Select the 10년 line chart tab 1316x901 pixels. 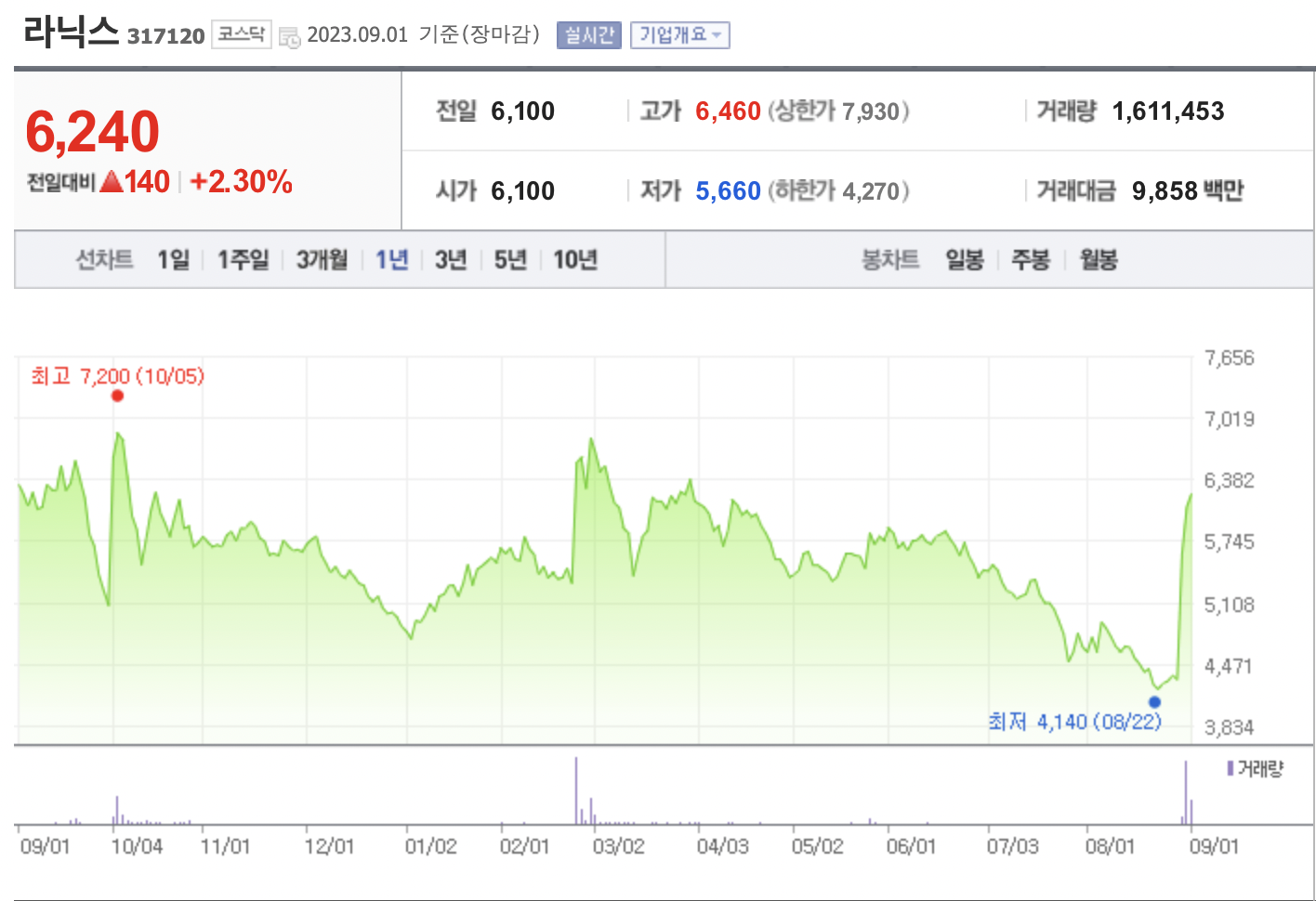(x=575, y=259)
